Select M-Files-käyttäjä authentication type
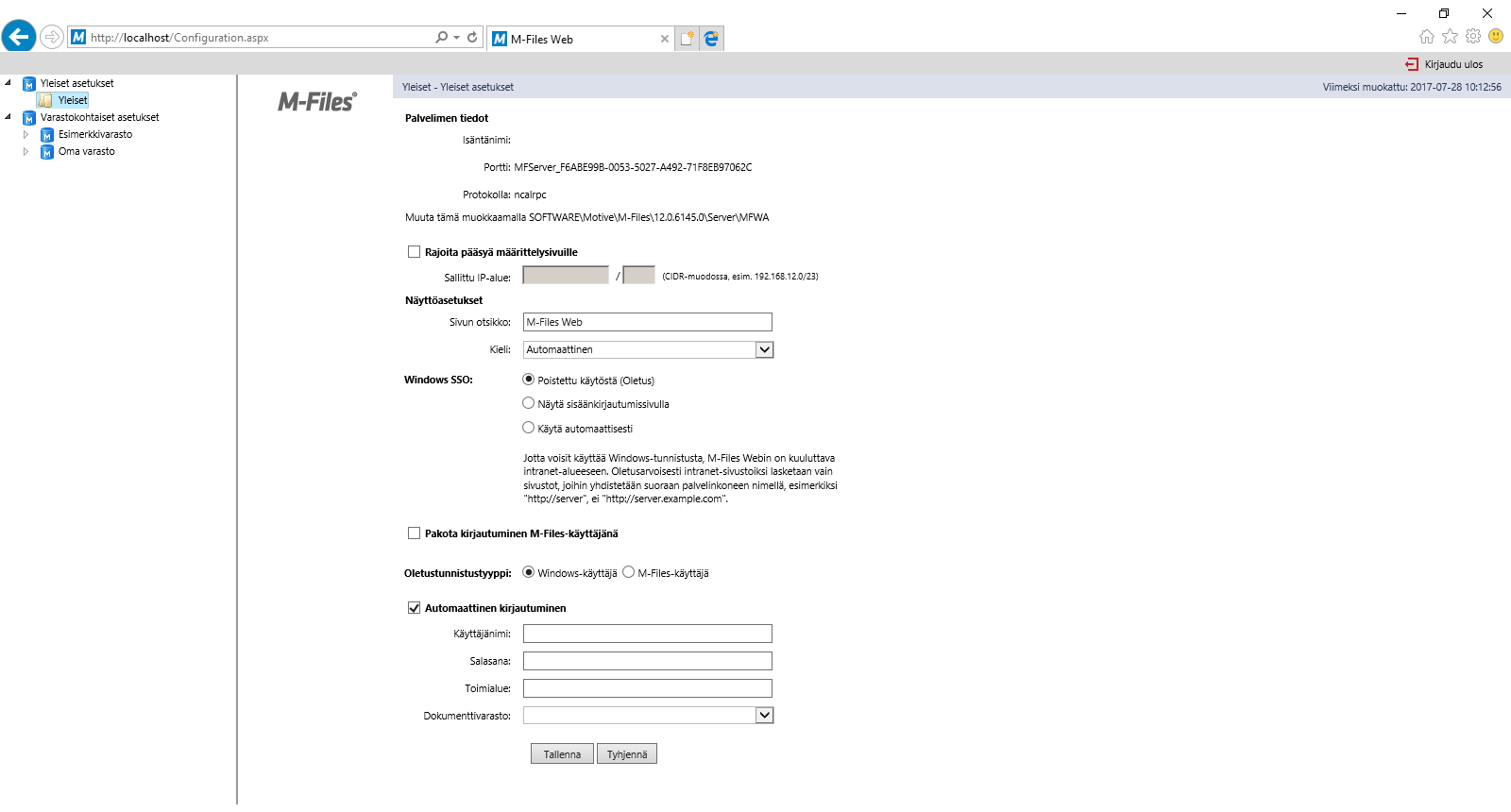The width and height of the screenshot is (1511, 812). point(629,572)
